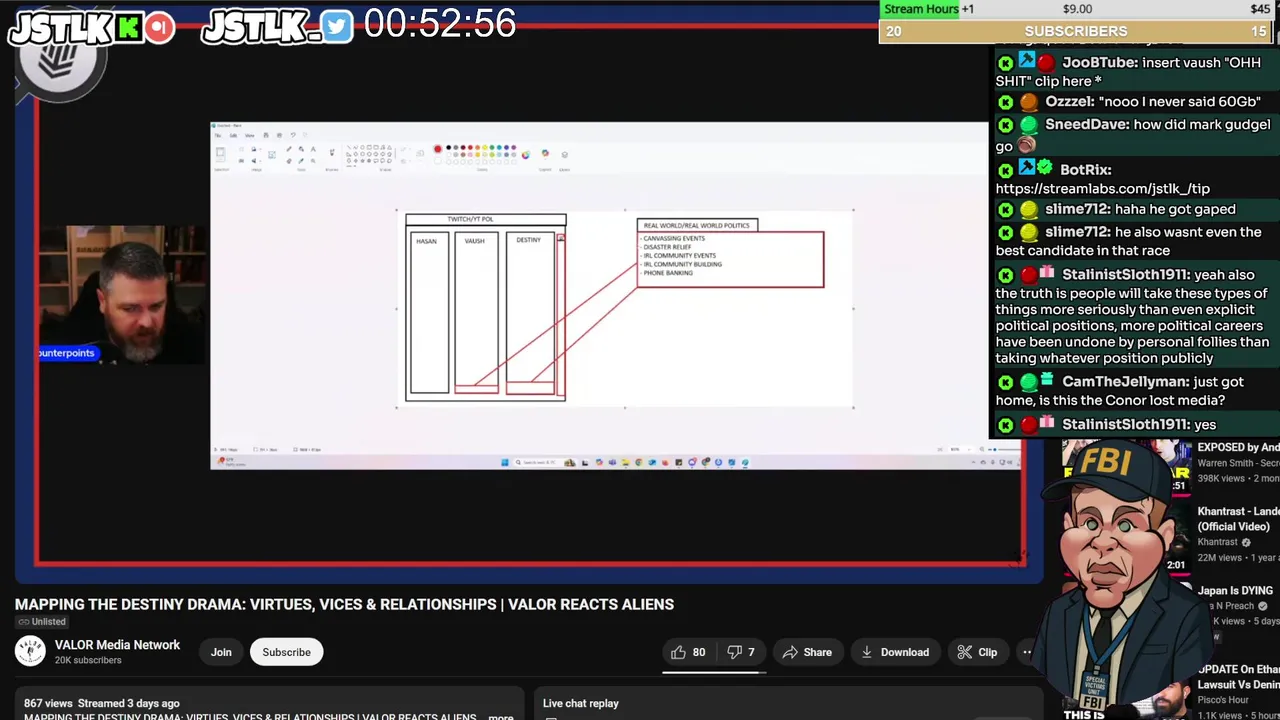Viewport: 1280px width, 720px height.
Task: Open the Edit menu in Paint
Action: [233, 135]
